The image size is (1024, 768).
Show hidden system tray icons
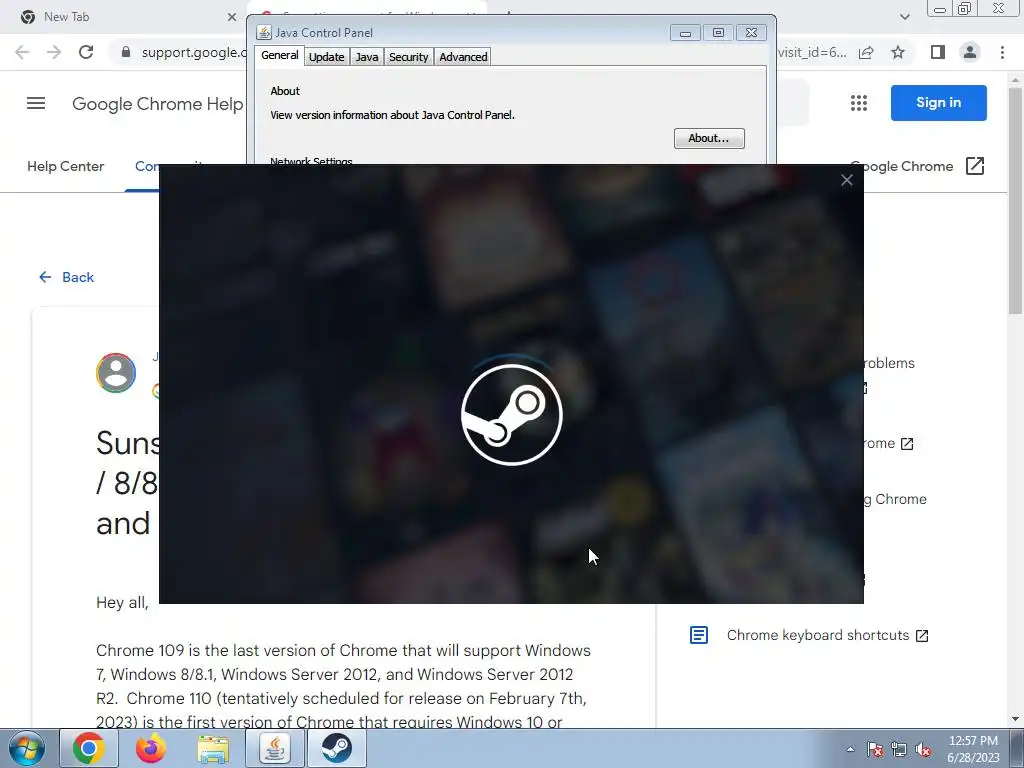850,750
